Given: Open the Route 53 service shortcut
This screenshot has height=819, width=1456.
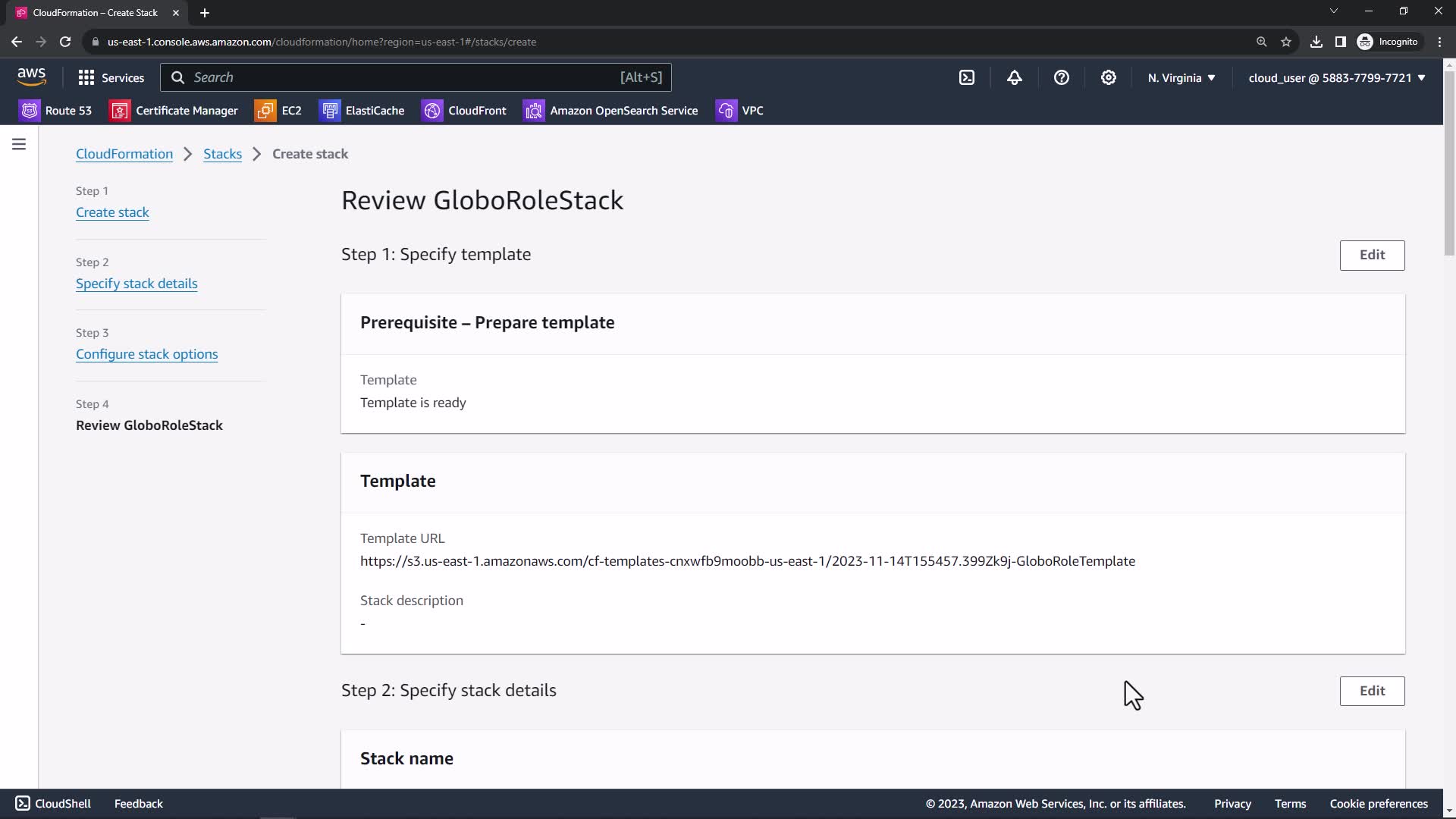Looking at the screenshot, I should tap(55, 111).
